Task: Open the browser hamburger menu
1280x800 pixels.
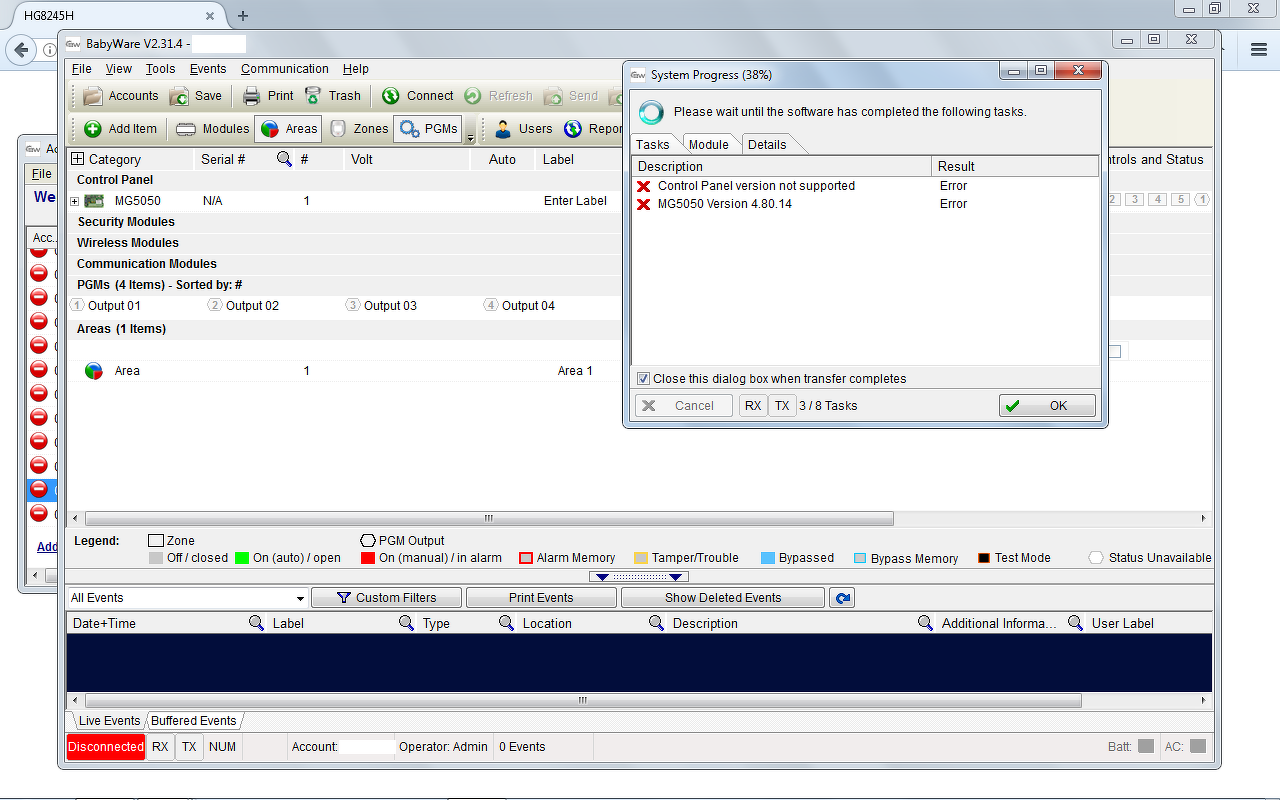Action: [1259, 49]
